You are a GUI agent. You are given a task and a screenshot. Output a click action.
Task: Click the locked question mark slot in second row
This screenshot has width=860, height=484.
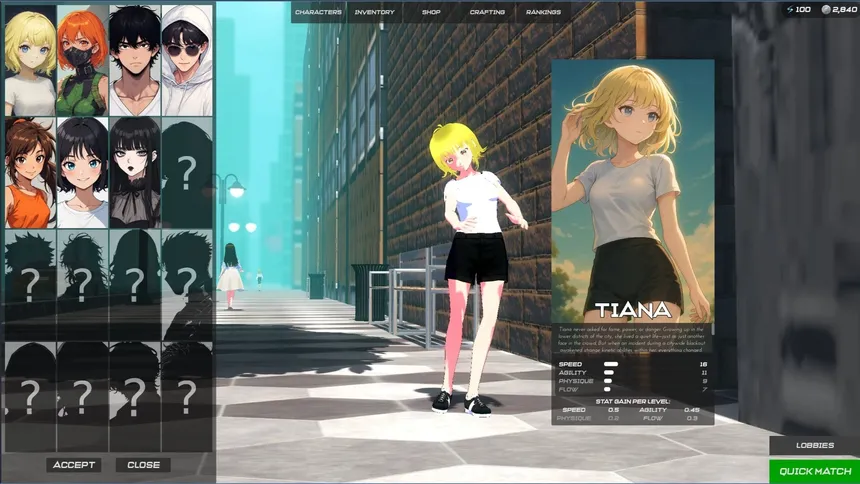186,173
